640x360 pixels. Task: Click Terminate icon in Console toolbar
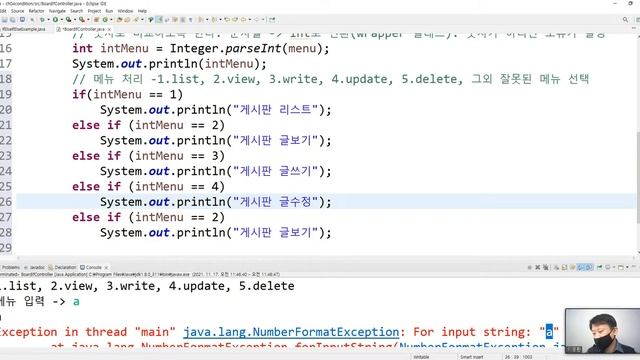click(x=530, y=267)
